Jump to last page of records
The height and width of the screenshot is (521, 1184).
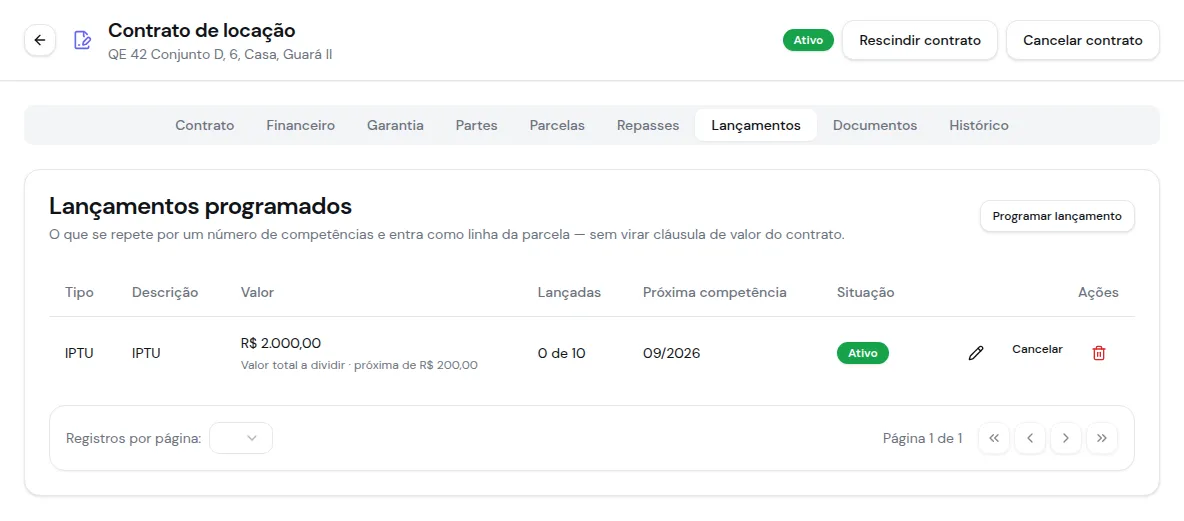pyautogui.click(x=1102, y=438)
